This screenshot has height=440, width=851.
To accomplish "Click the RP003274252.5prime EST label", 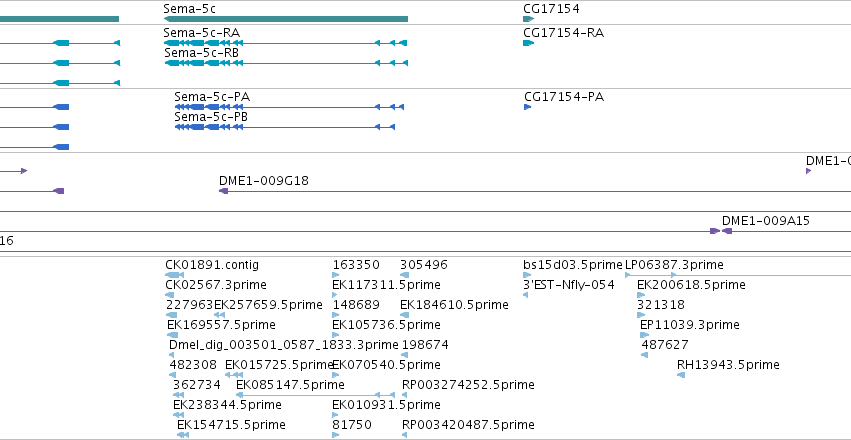I will 468,385.
